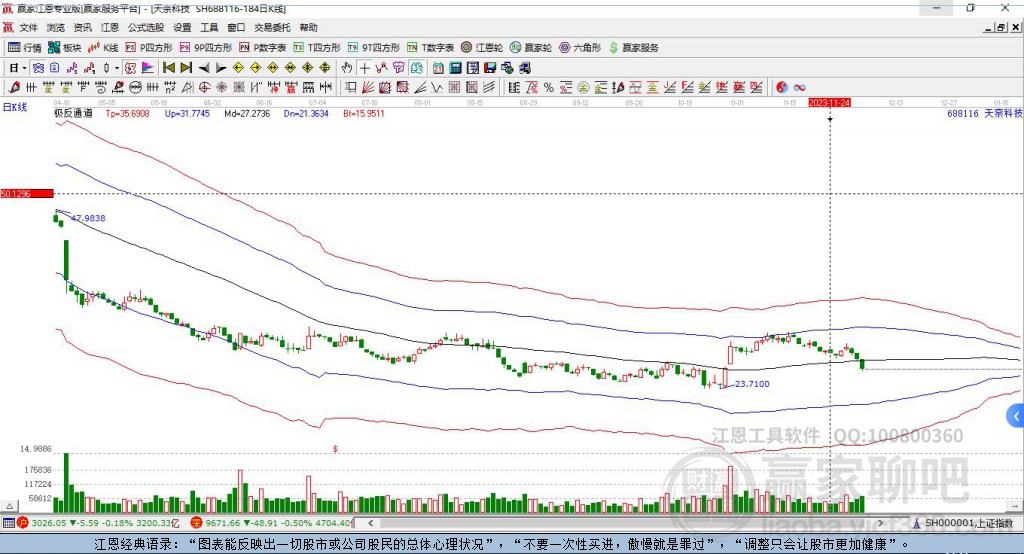
Task: Open the 板块 sector view
Action: click(x=64, y=48)
